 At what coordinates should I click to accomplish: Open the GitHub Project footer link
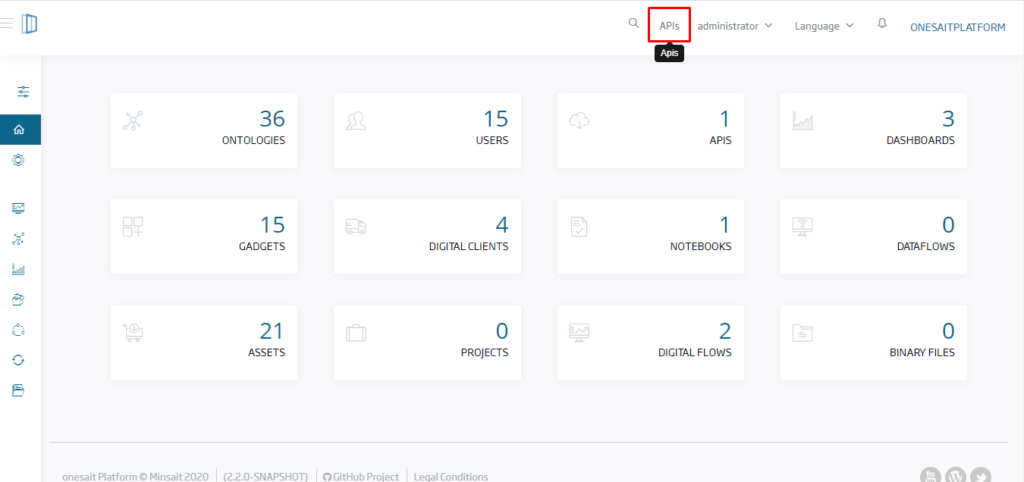tap(360, 477)
